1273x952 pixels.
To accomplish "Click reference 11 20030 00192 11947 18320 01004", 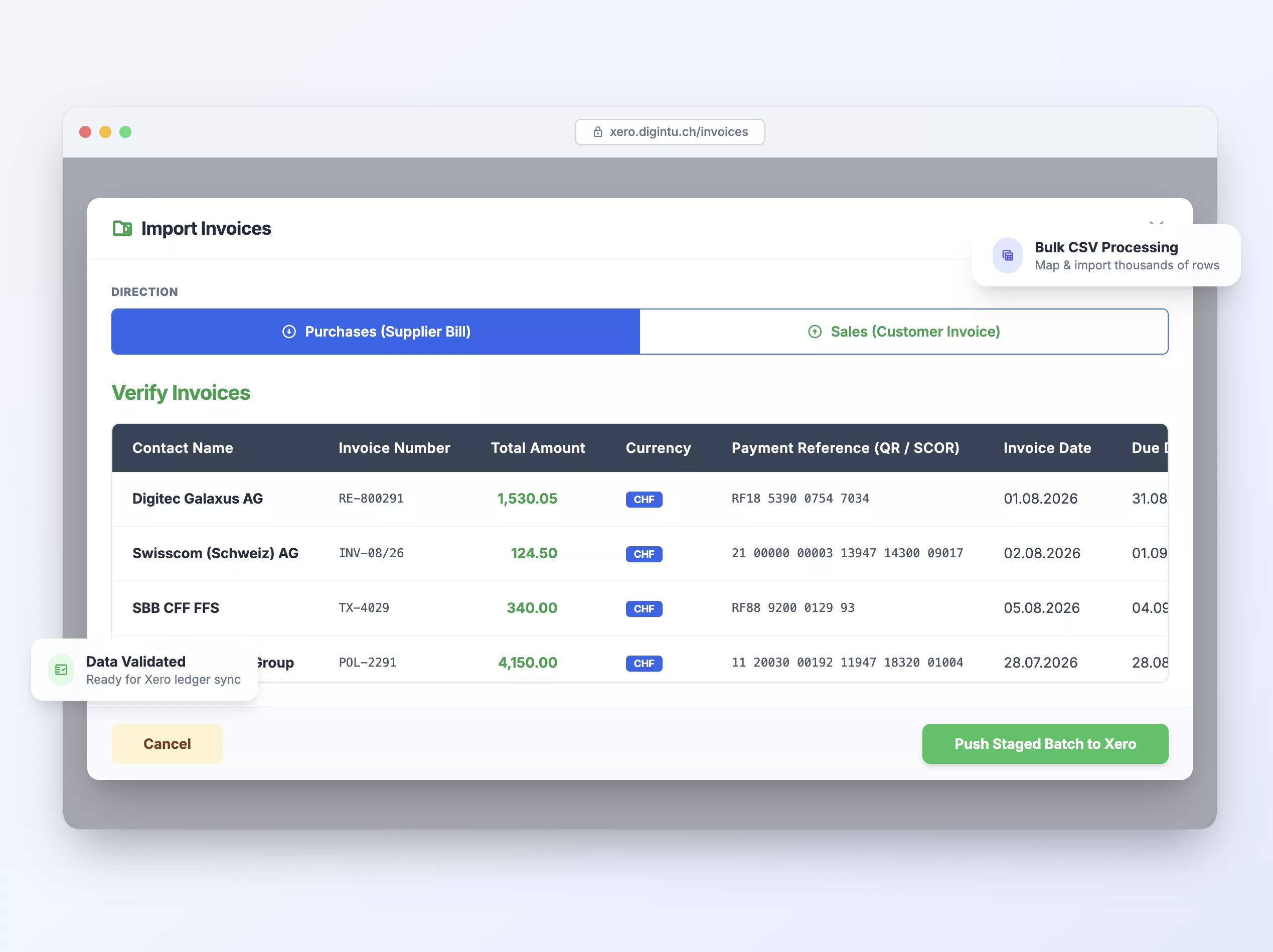I will [x=847, y=663].
